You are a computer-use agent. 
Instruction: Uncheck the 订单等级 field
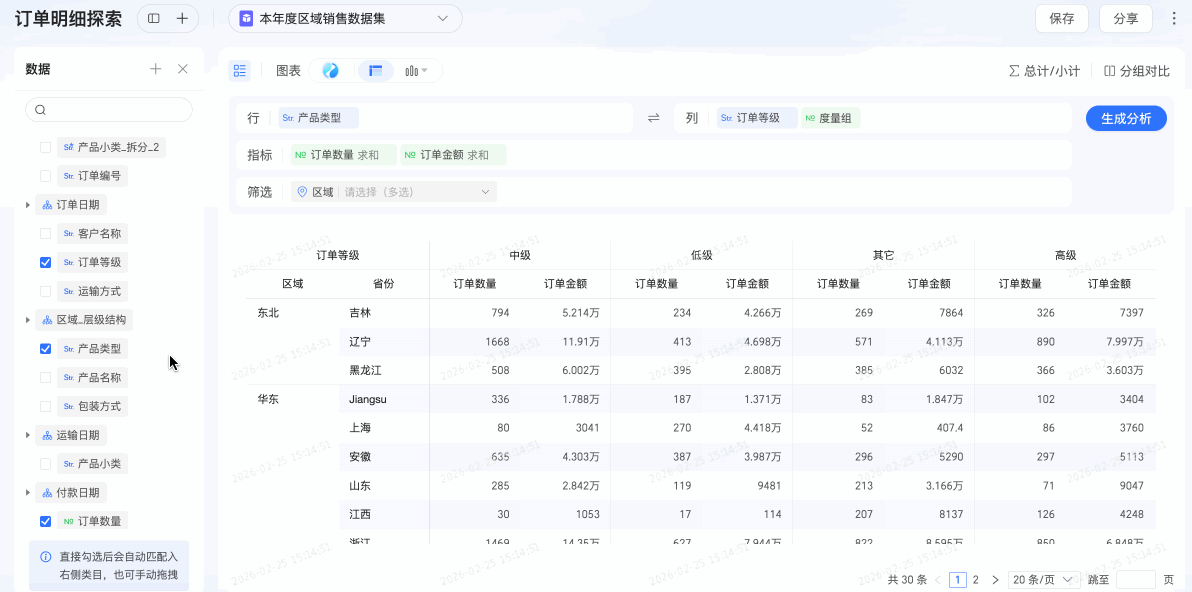tap(46, 262)
